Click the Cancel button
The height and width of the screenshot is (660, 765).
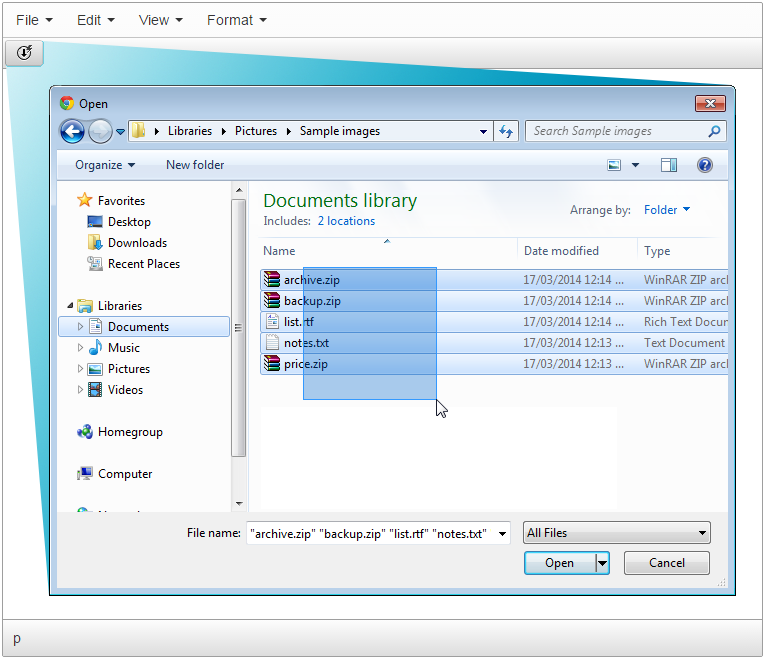coord(666,563)
